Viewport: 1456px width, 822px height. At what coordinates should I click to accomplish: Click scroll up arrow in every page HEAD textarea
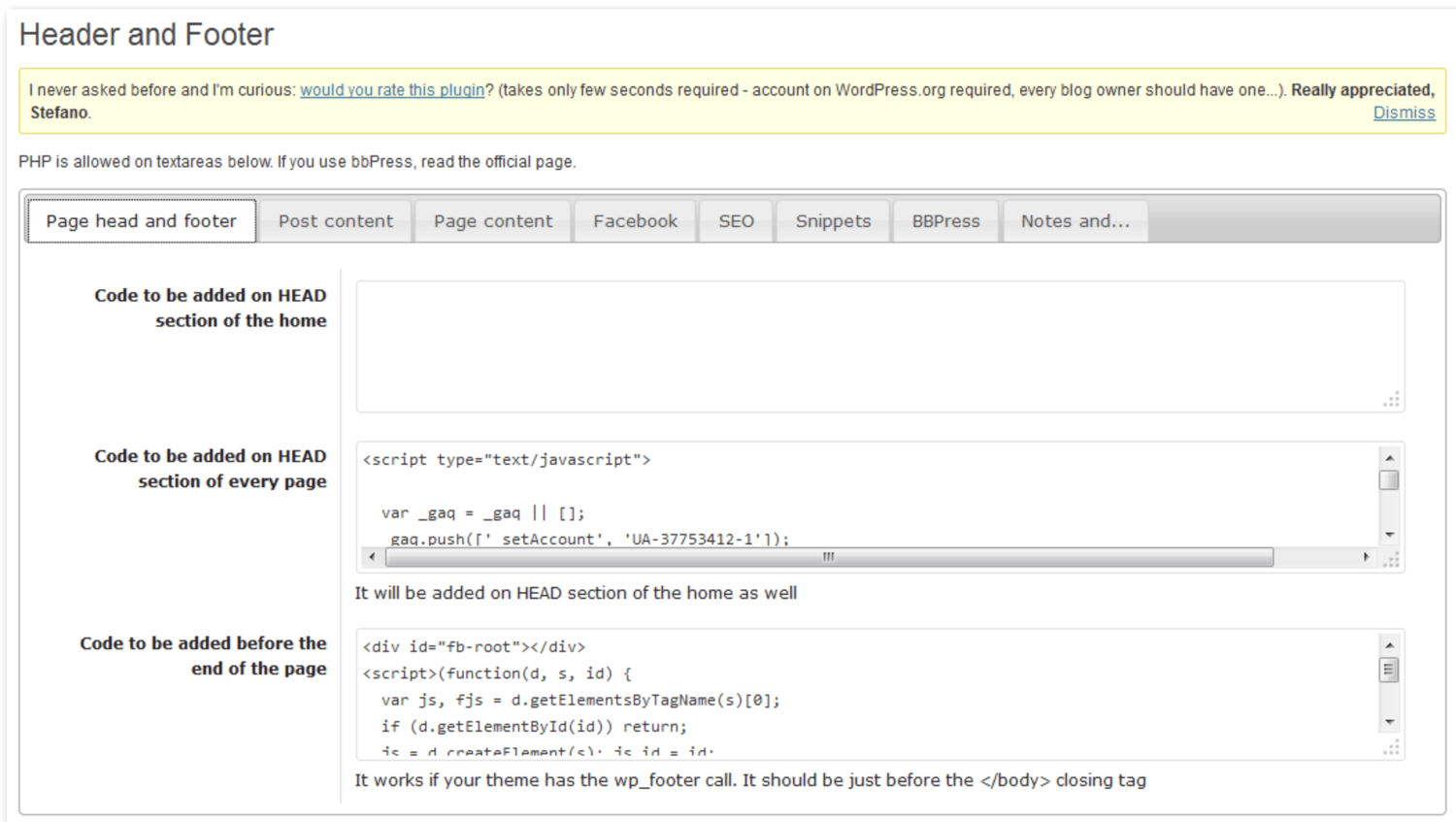[1389, 458]
